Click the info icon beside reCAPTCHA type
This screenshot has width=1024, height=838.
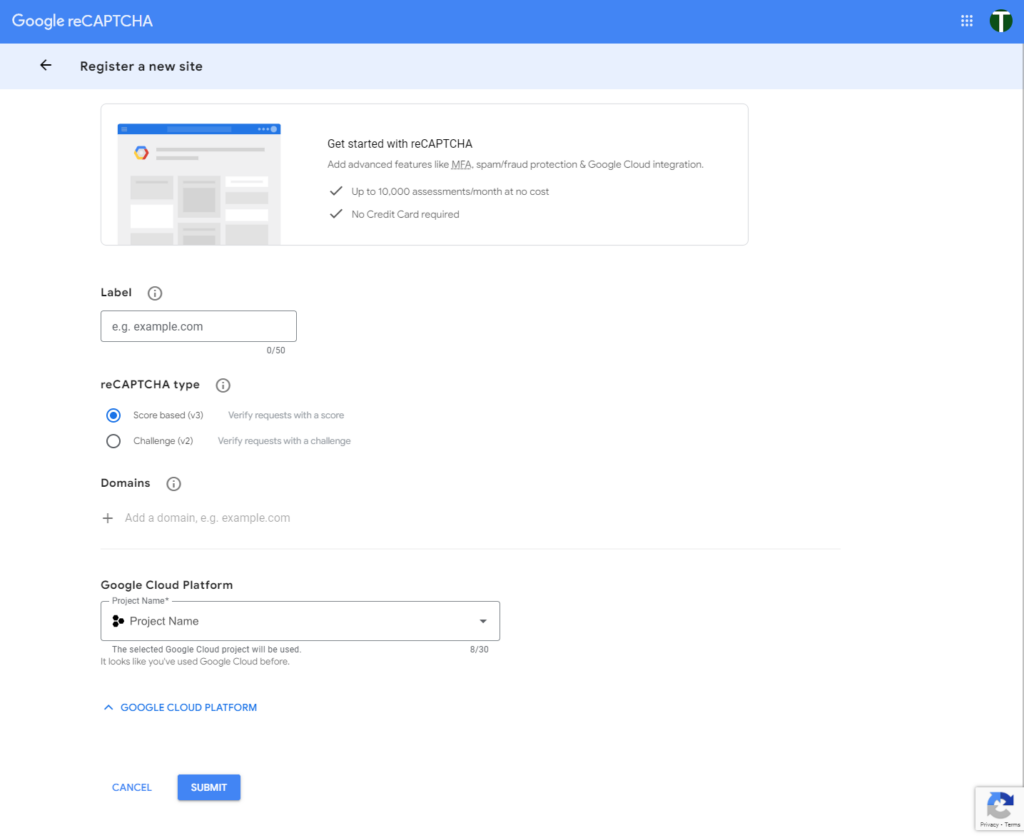point(223,385)
